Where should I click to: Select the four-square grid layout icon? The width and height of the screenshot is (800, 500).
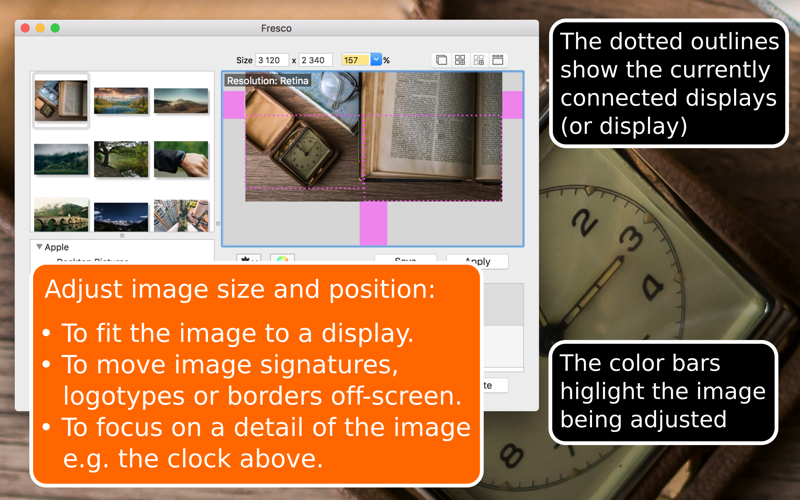pyautogui.click(x=460, y=60)
